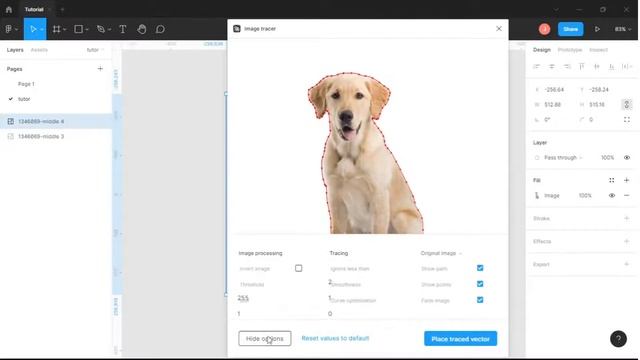This screenshot has height=360, width=640.
Task: Open fill styles grid icon
Action: (611, 180)
